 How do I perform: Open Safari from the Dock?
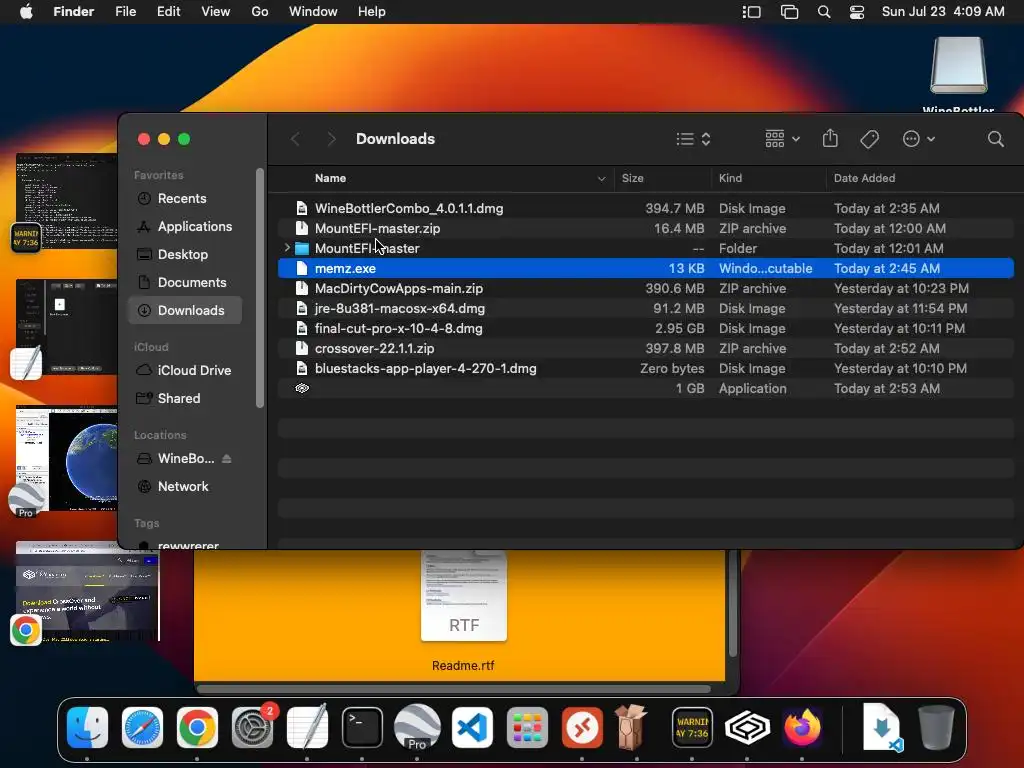[x=142, y=728]
